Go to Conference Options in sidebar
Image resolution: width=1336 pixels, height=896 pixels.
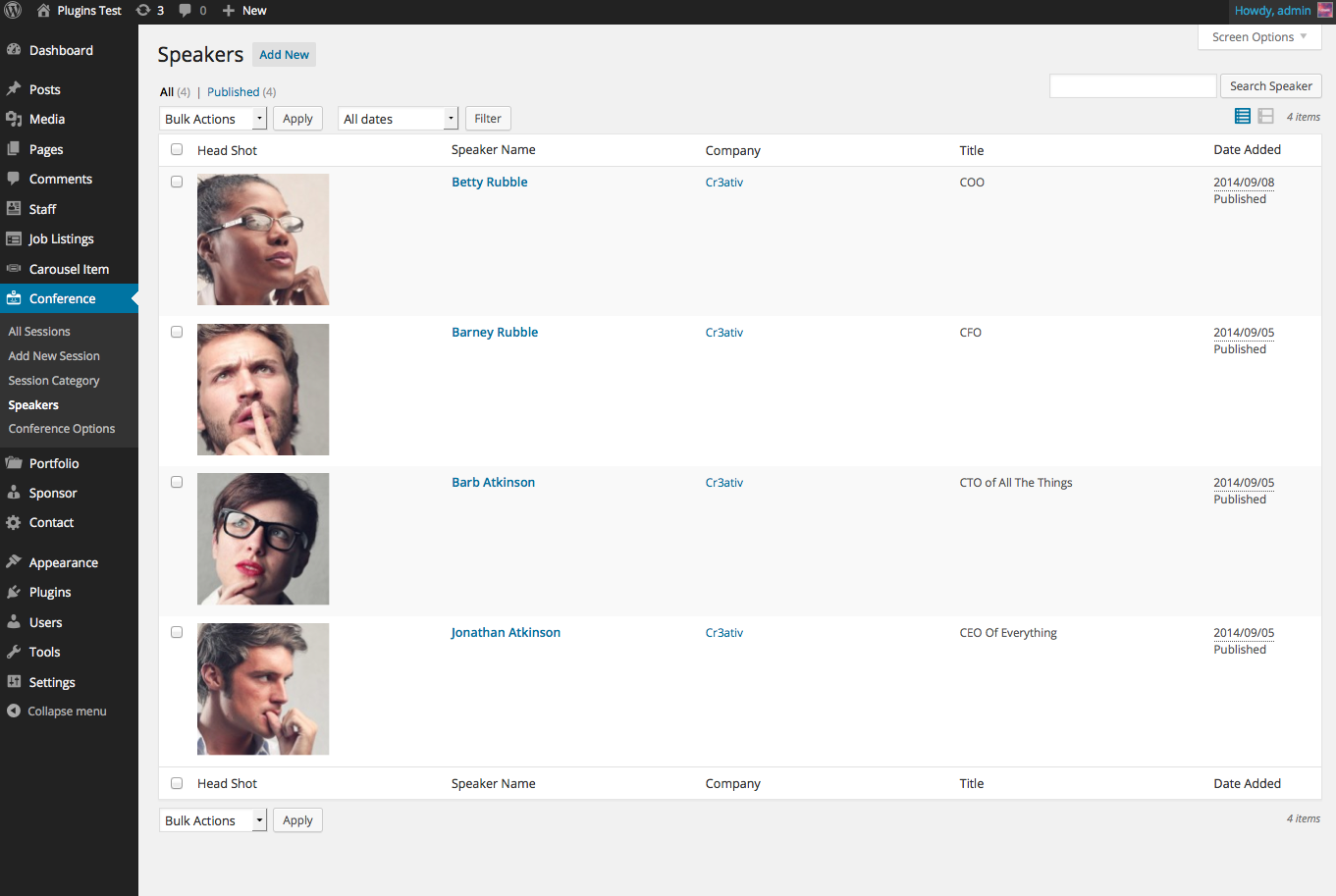pos(62,429)
